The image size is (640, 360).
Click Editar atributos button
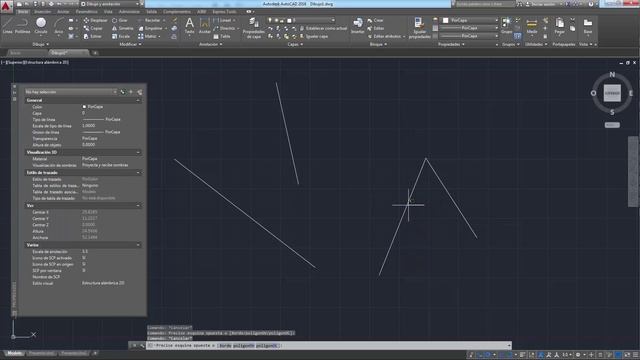[x=386, y=36]
